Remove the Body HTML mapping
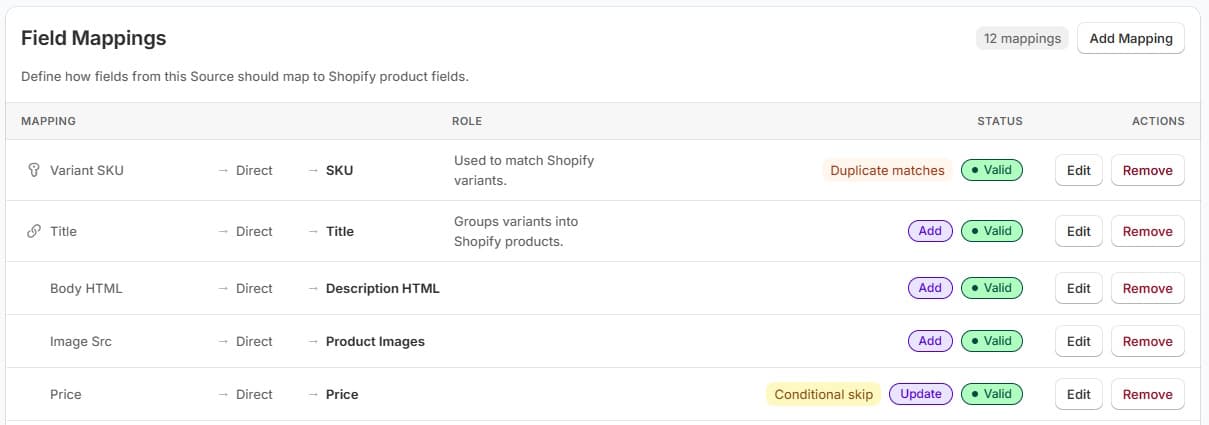1209x425 pixels. 1147,288
